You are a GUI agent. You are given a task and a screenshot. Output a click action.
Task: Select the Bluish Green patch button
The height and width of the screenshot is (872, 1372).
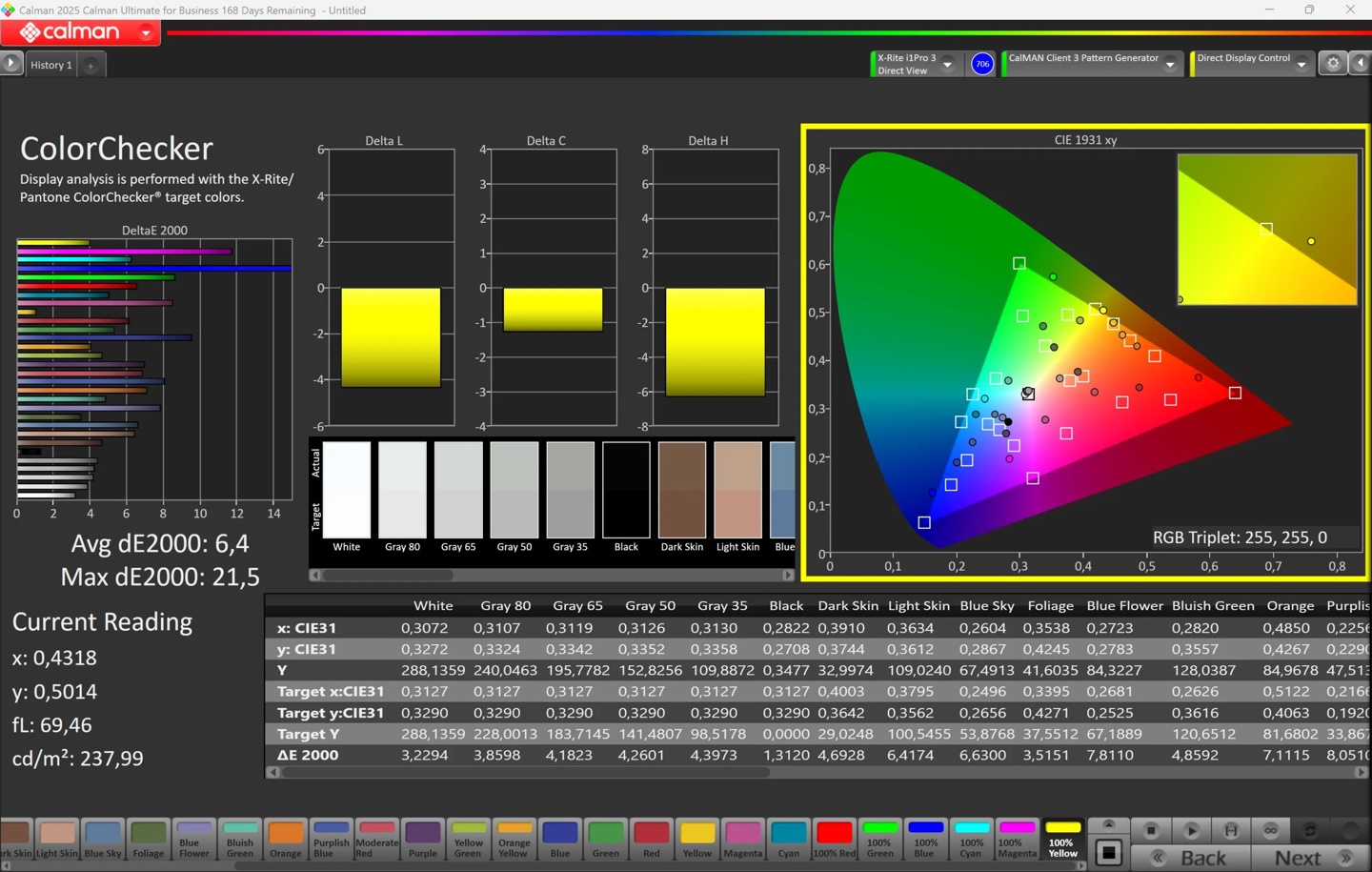[x=240, y=839]
